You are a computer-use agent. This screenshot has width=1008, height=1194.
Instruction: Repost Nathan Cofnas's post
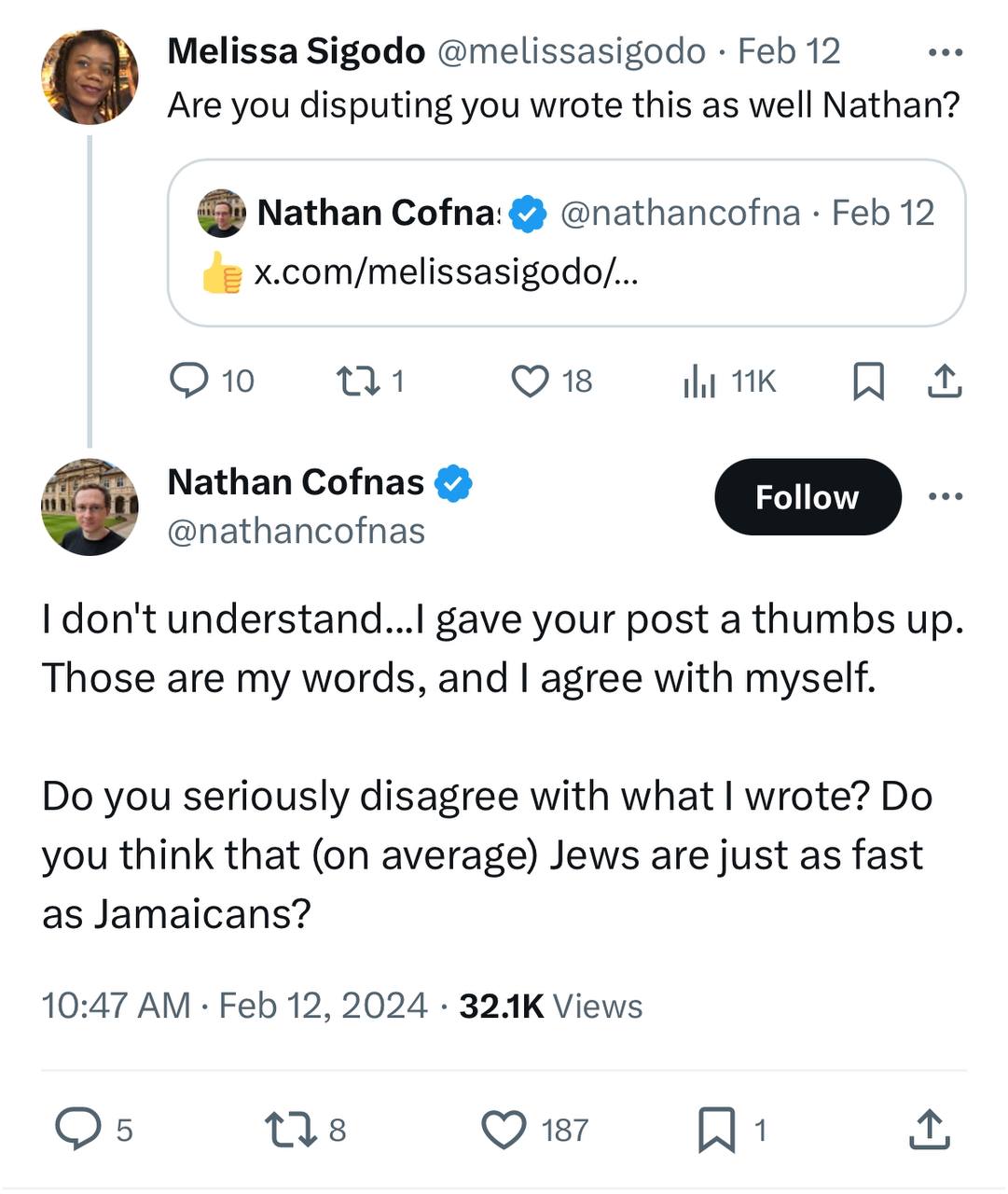click(284, 1129)
